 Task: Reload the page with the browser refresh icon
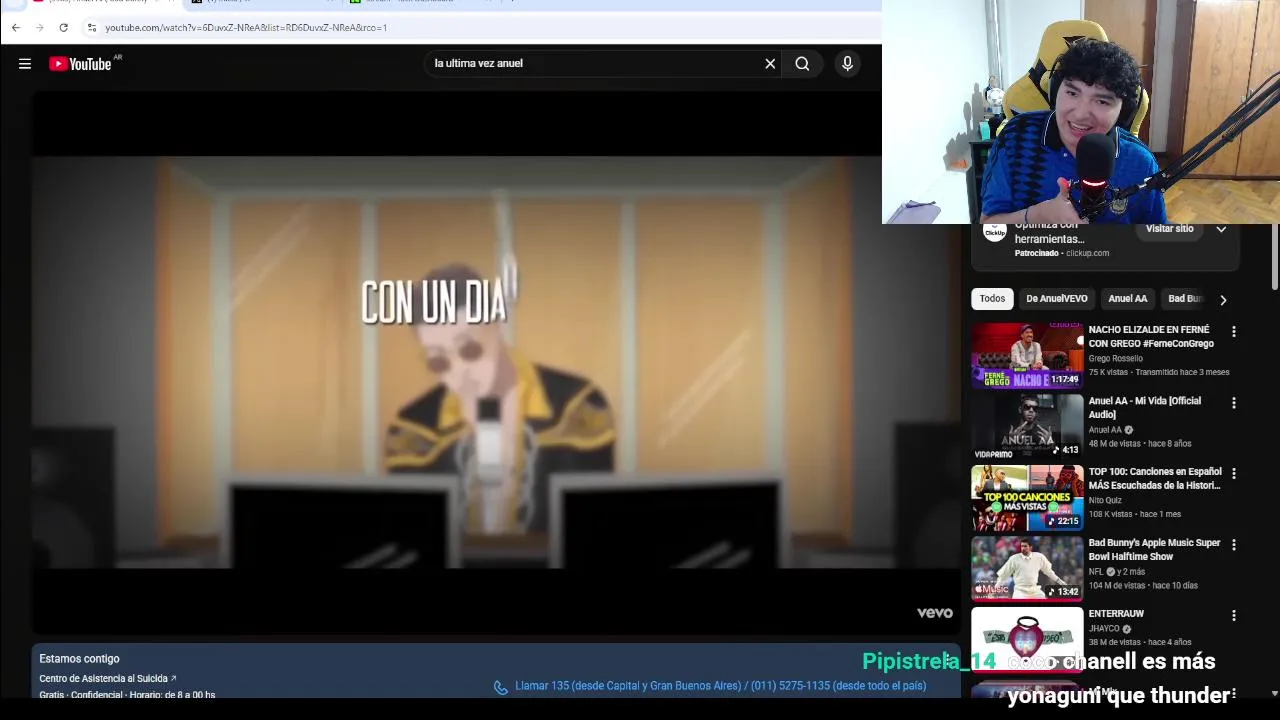[x=63, y=27]
